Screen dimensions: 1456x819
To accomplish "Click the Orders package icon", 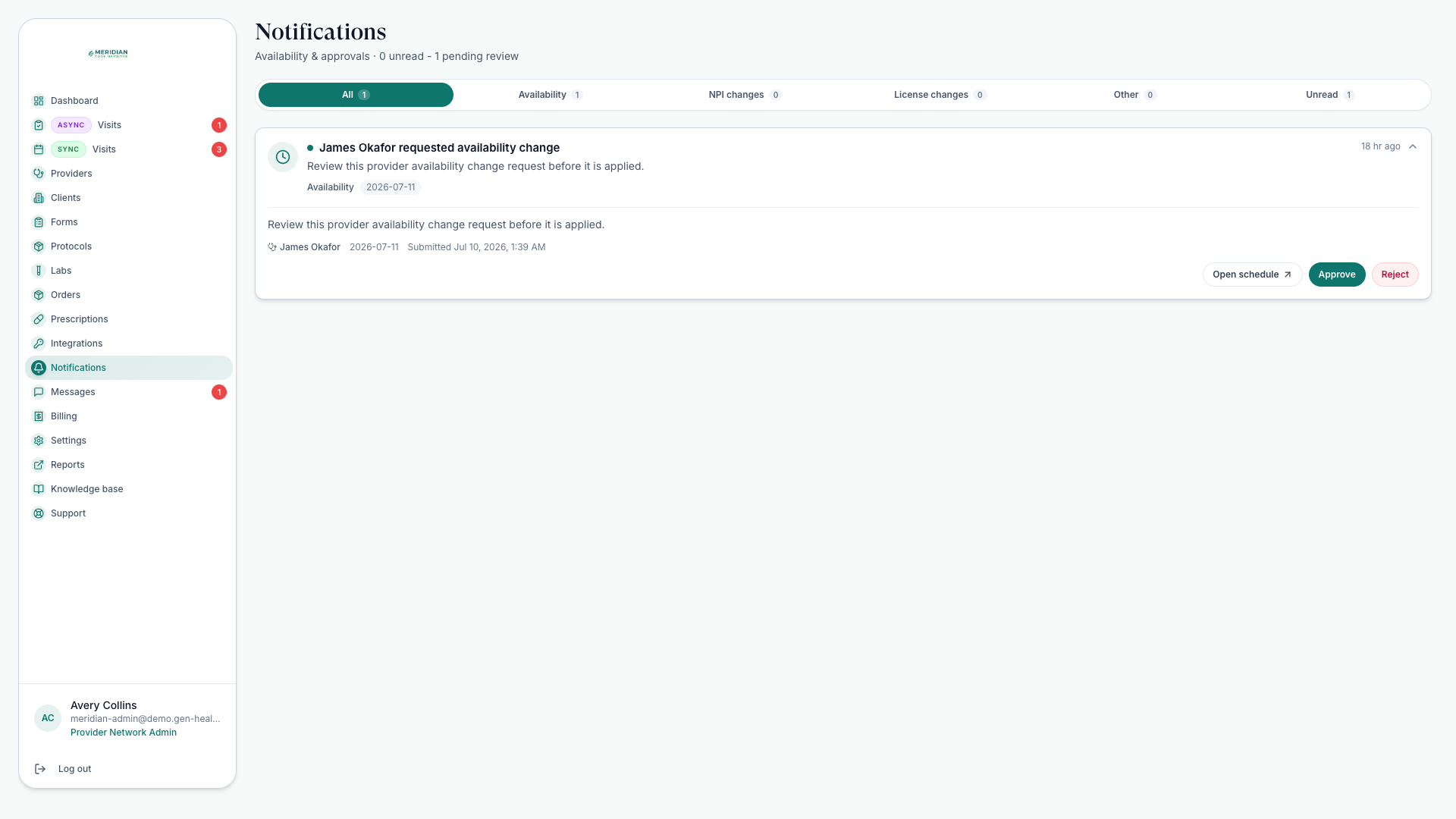I will coord(39,295).
